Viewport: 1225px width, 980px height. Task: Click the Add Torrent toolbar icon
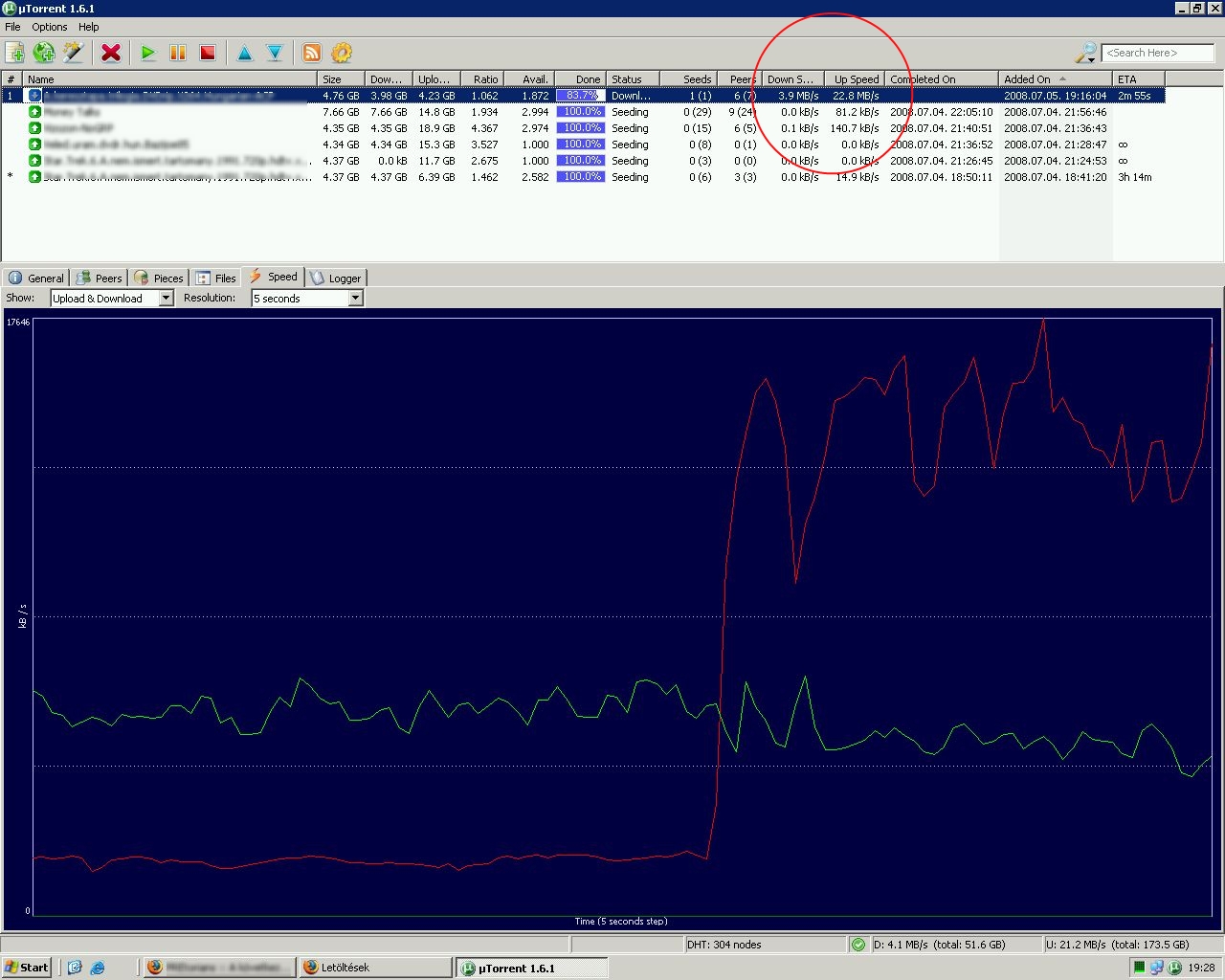(15, 53)
